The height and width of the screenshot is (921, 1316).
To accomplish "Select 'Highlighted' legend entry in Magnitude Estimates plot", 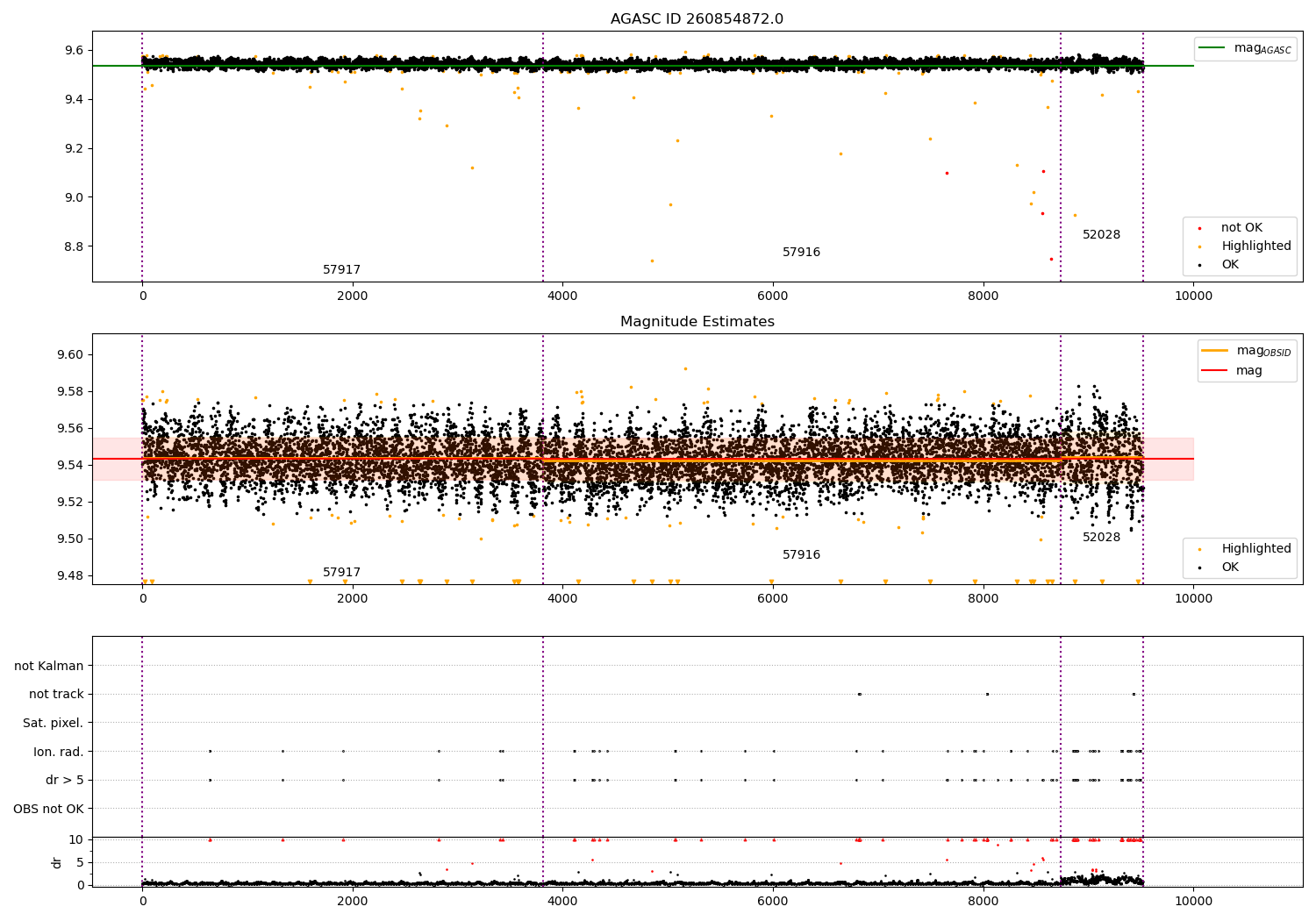I will [1255, 549].
